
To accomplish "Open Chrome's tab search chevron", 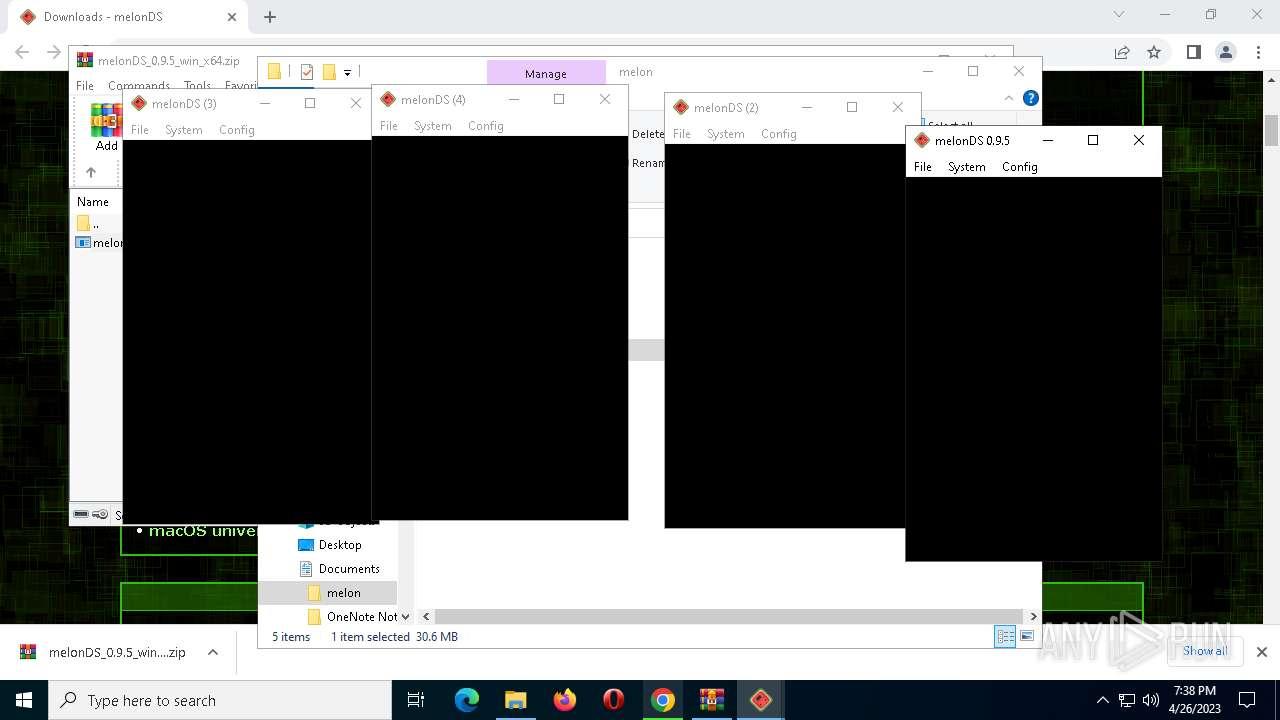I will pyautogui.click(x=1119, y=15).
